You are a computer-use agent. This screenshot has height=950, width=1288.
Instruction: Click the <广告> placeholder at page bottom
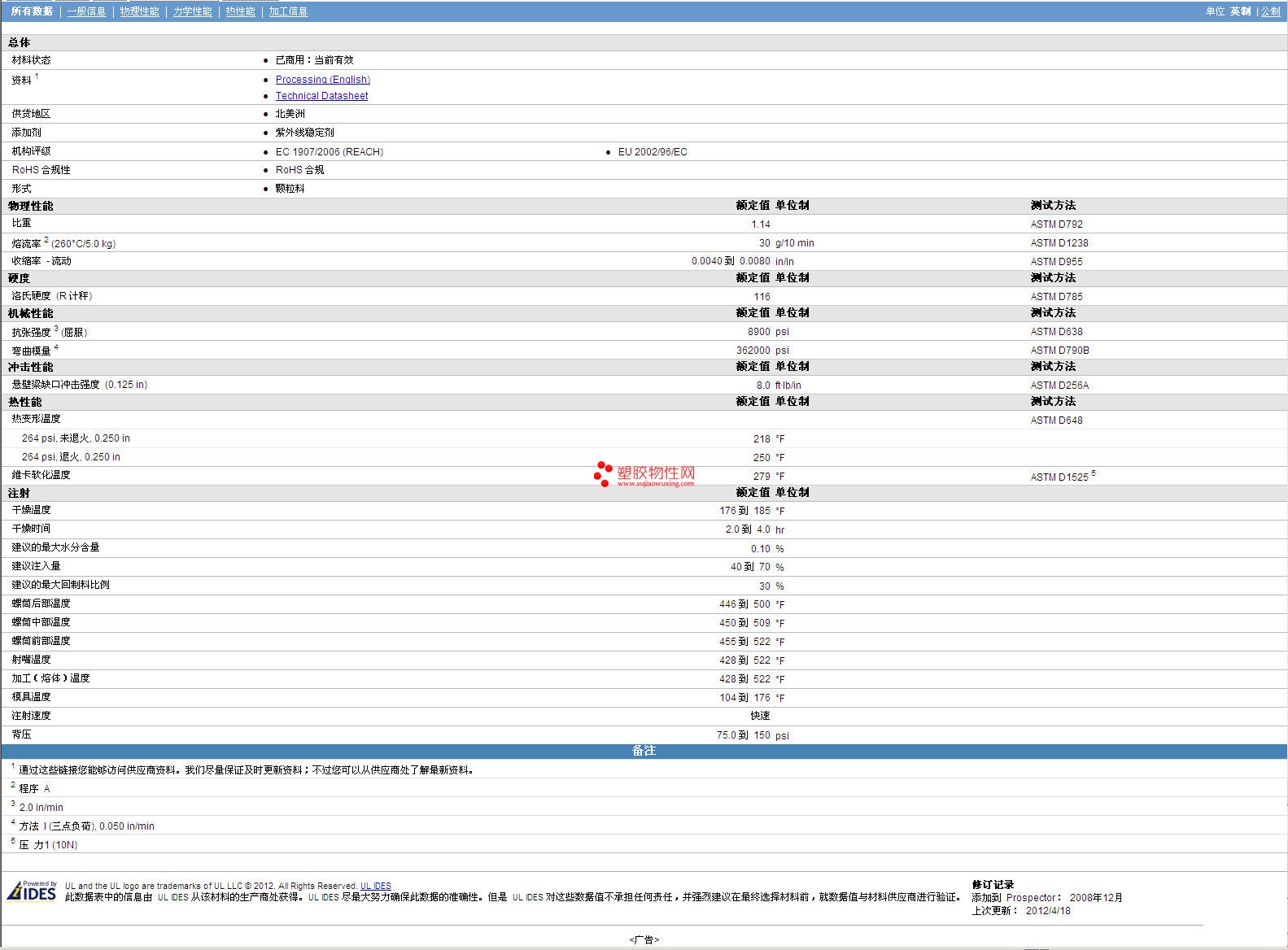pyautogui.click(x=644, y=939)
